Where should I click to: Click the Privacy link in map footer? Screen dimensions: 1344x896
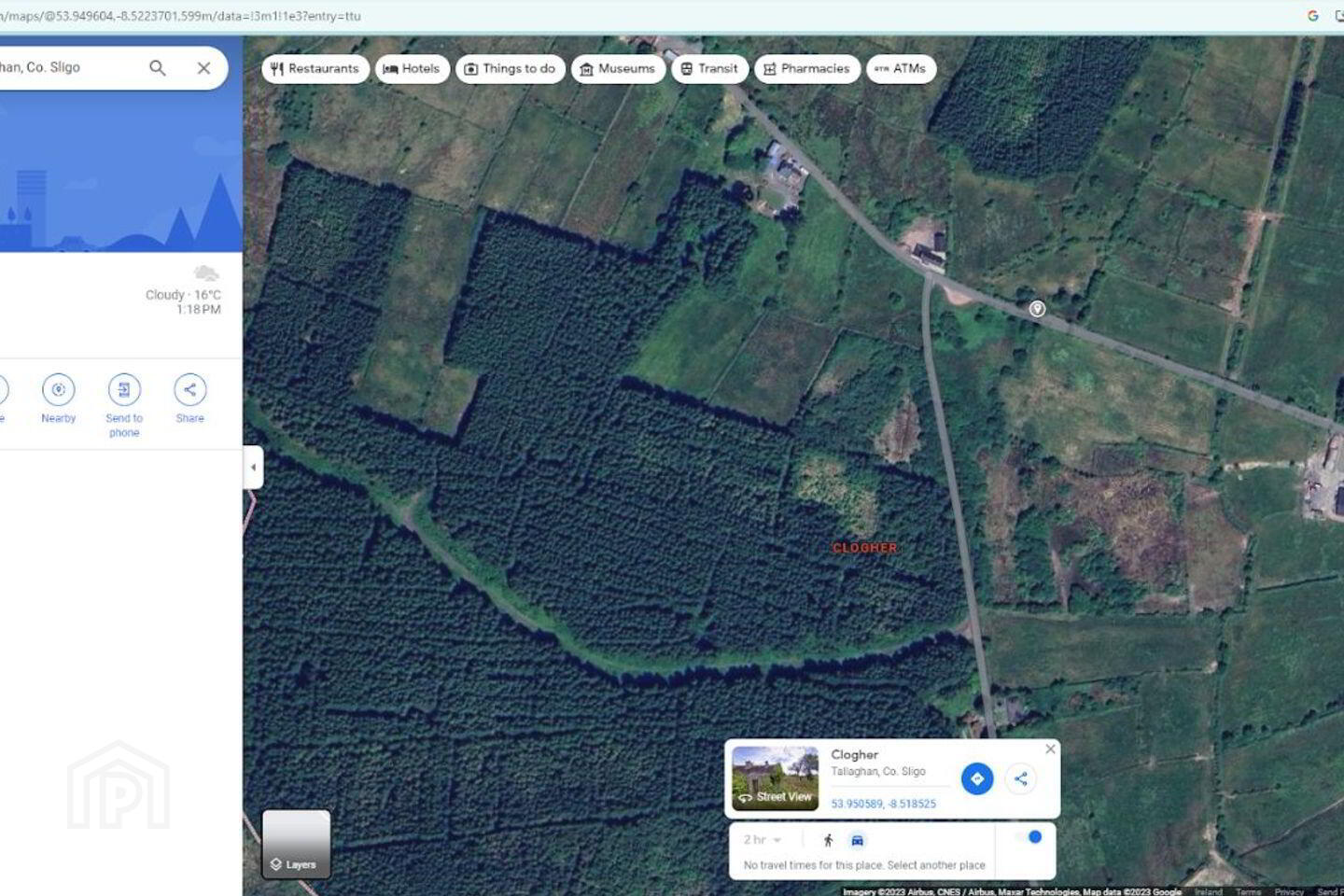(1289, 891)
